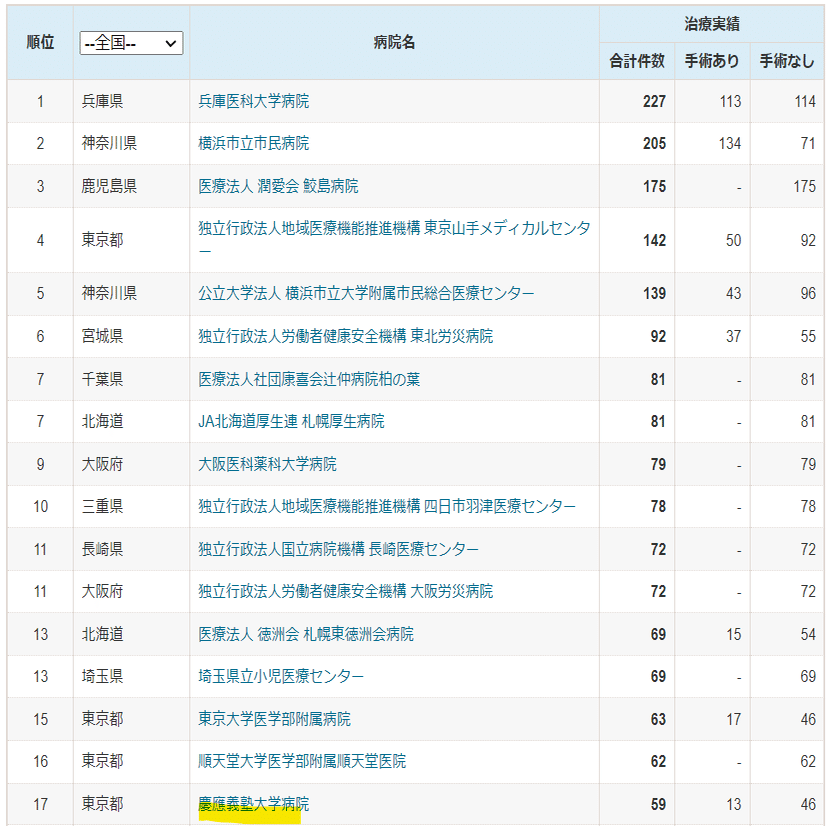826x826 pixels.
Task: Open 東京大学医学部附属病院 link
Action: point(274,719)
